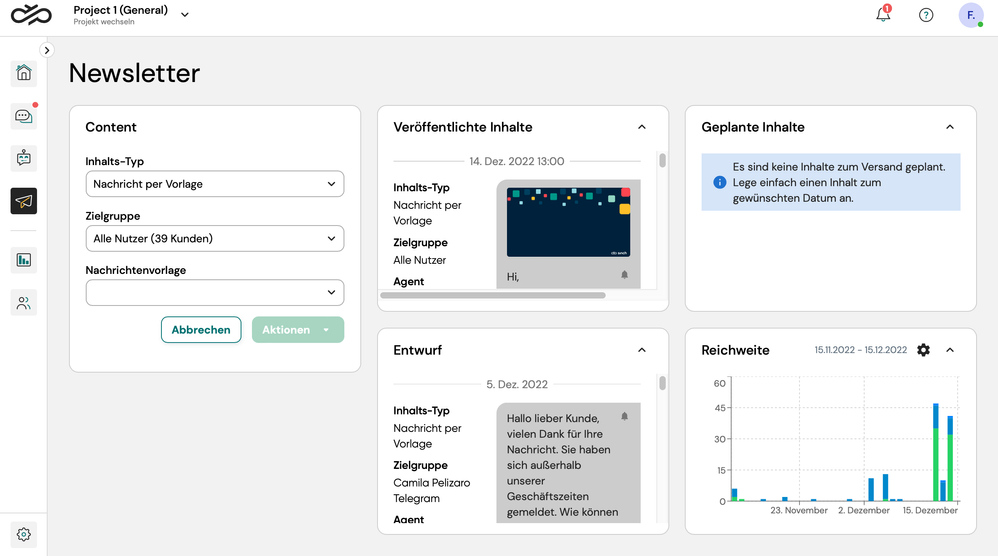Screen dimensions: 998x556
Task: Open settings gear at sidebar bottom
Action: pos(24,534)
